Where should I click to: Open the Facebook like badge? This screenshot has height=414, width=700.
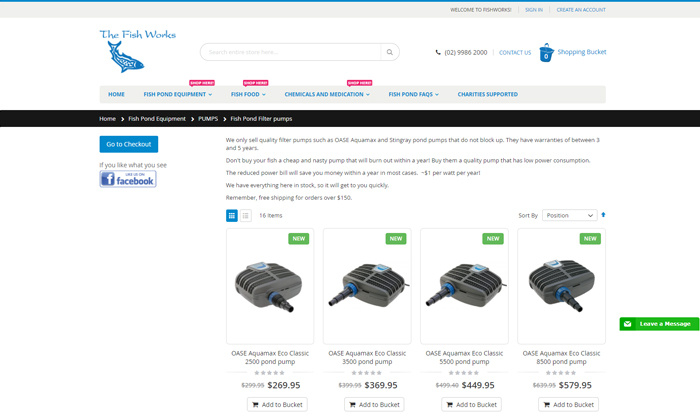(128, 179)
